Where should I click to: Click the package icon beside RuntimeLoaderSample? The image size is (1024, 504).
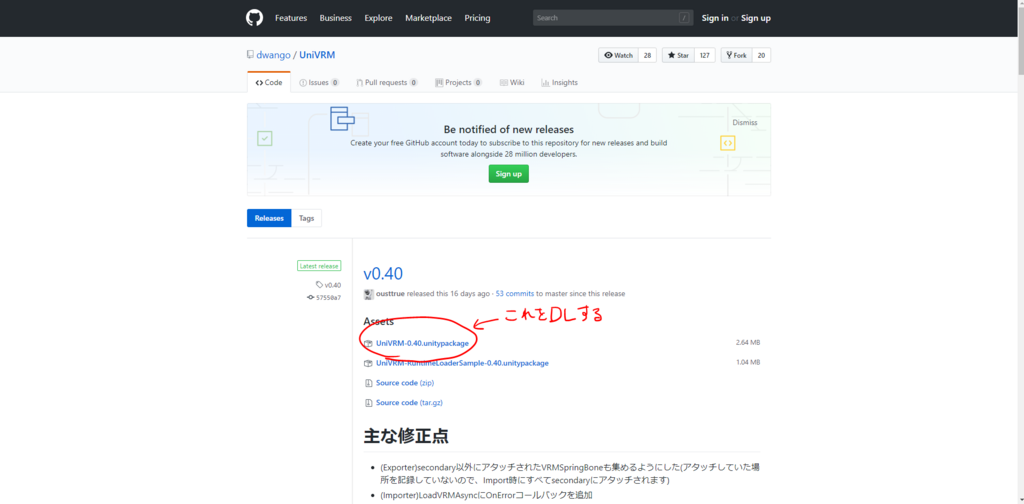[369, 363]
